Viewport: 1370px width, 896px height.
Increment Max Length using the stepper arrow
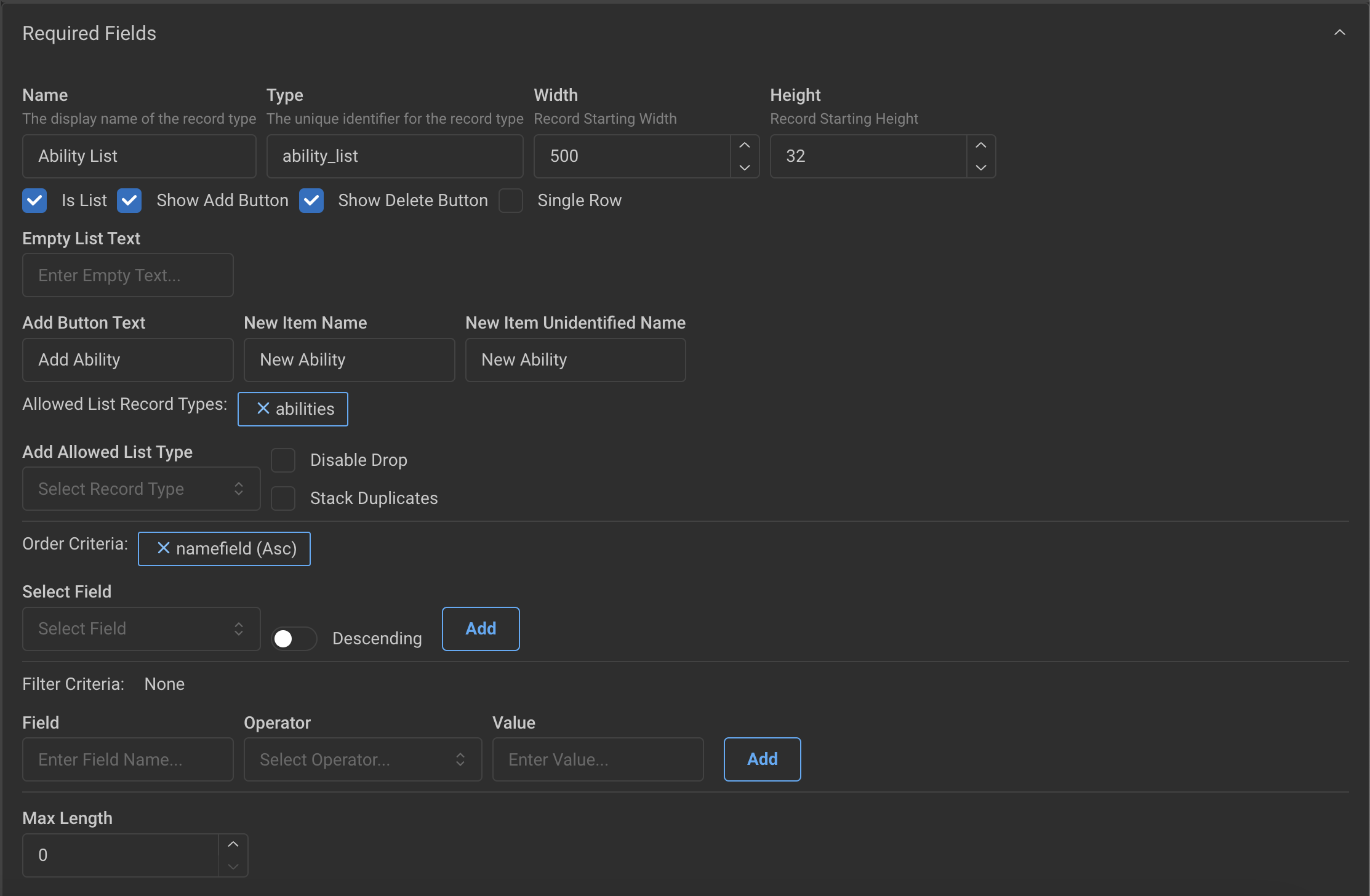click(234, 844)
